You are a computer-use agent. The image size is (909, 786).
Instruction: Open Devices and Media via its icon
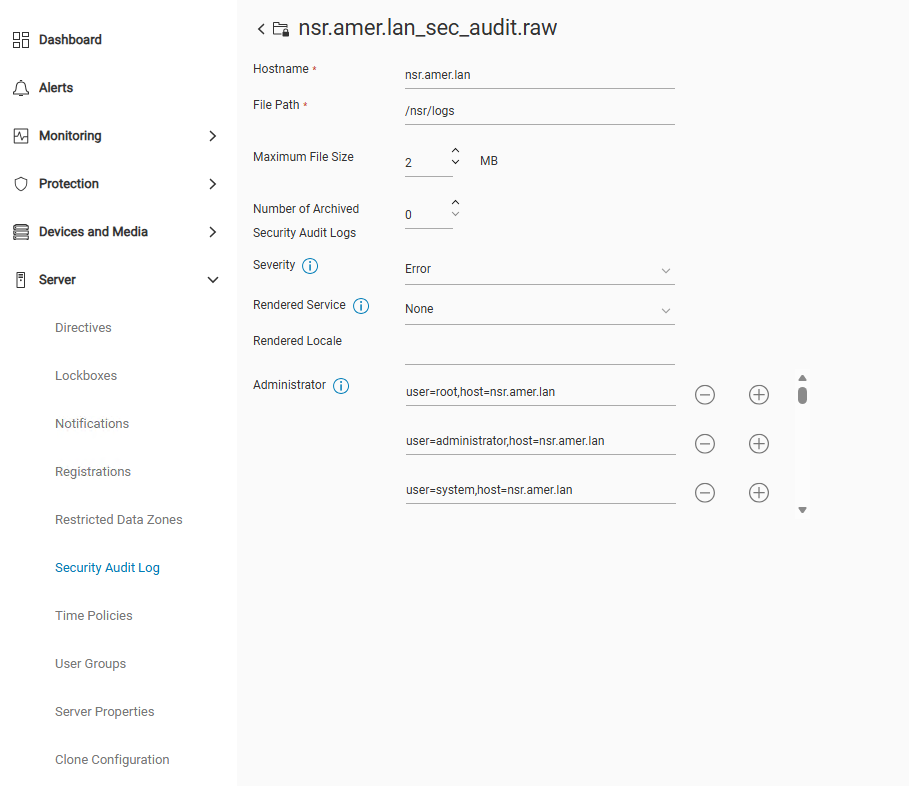pos(22,231)
